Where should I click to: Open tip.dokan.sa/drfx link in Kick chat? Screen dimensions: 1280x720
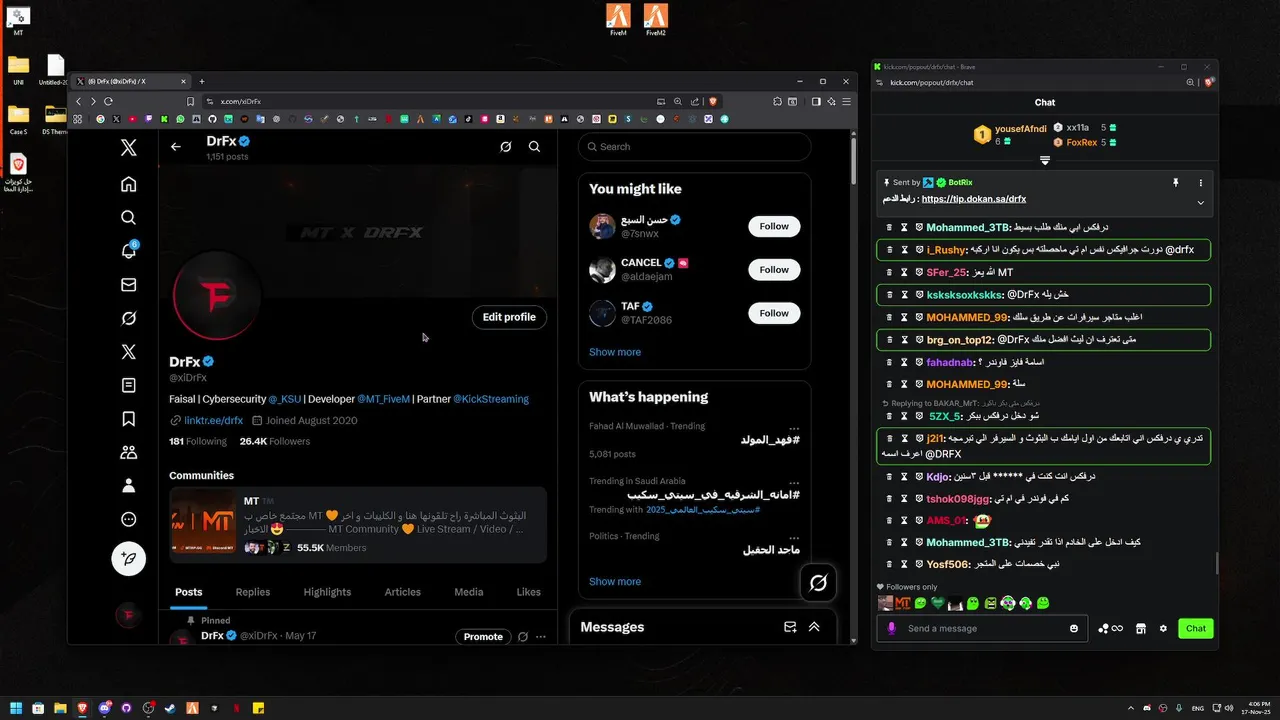974,199
